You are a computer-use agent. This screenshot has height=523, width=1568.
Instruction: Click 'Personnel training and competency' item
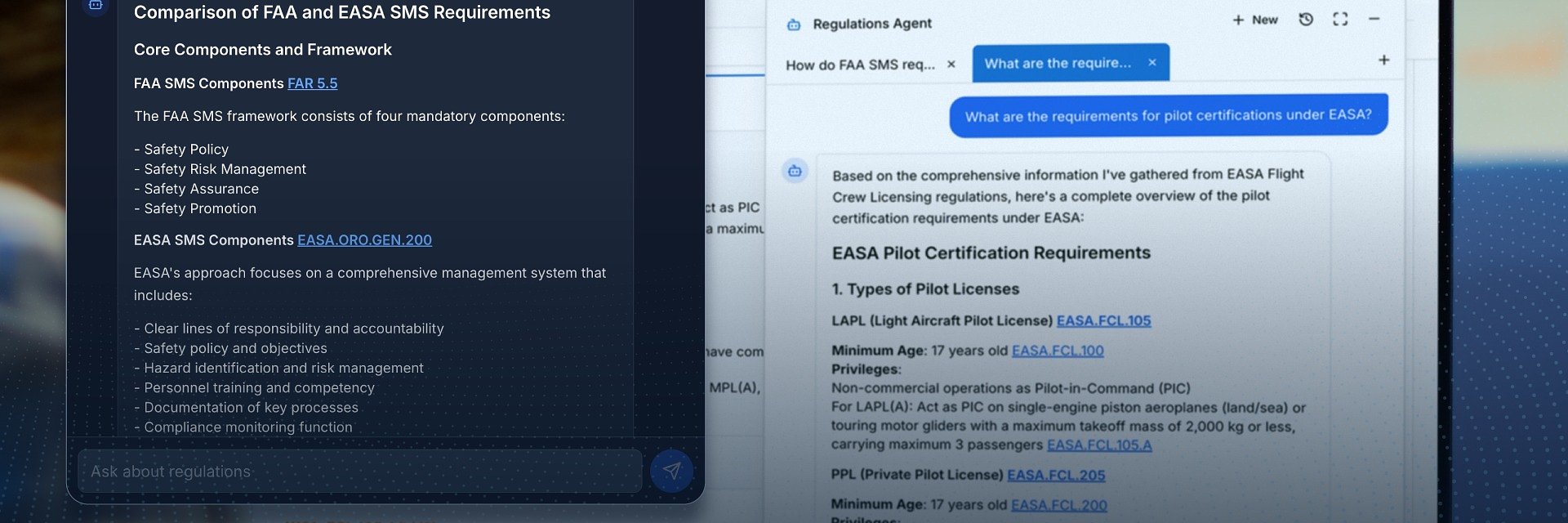click(255, 387)
